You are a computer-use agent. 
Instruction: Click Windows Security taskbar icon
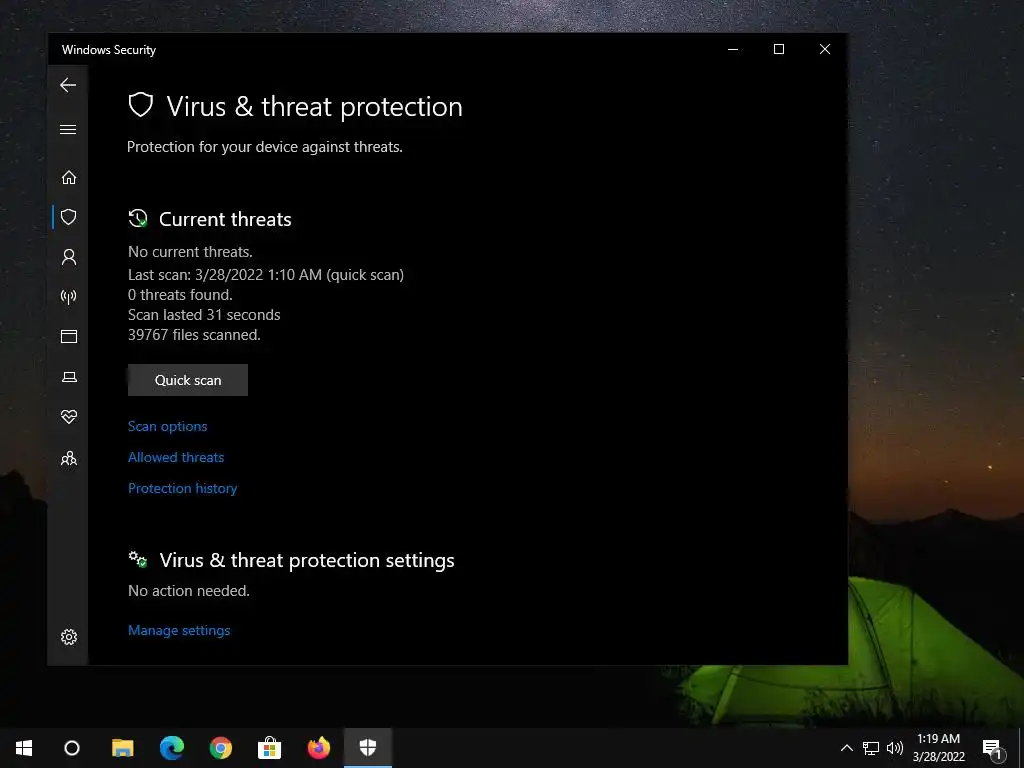(368, 748)
